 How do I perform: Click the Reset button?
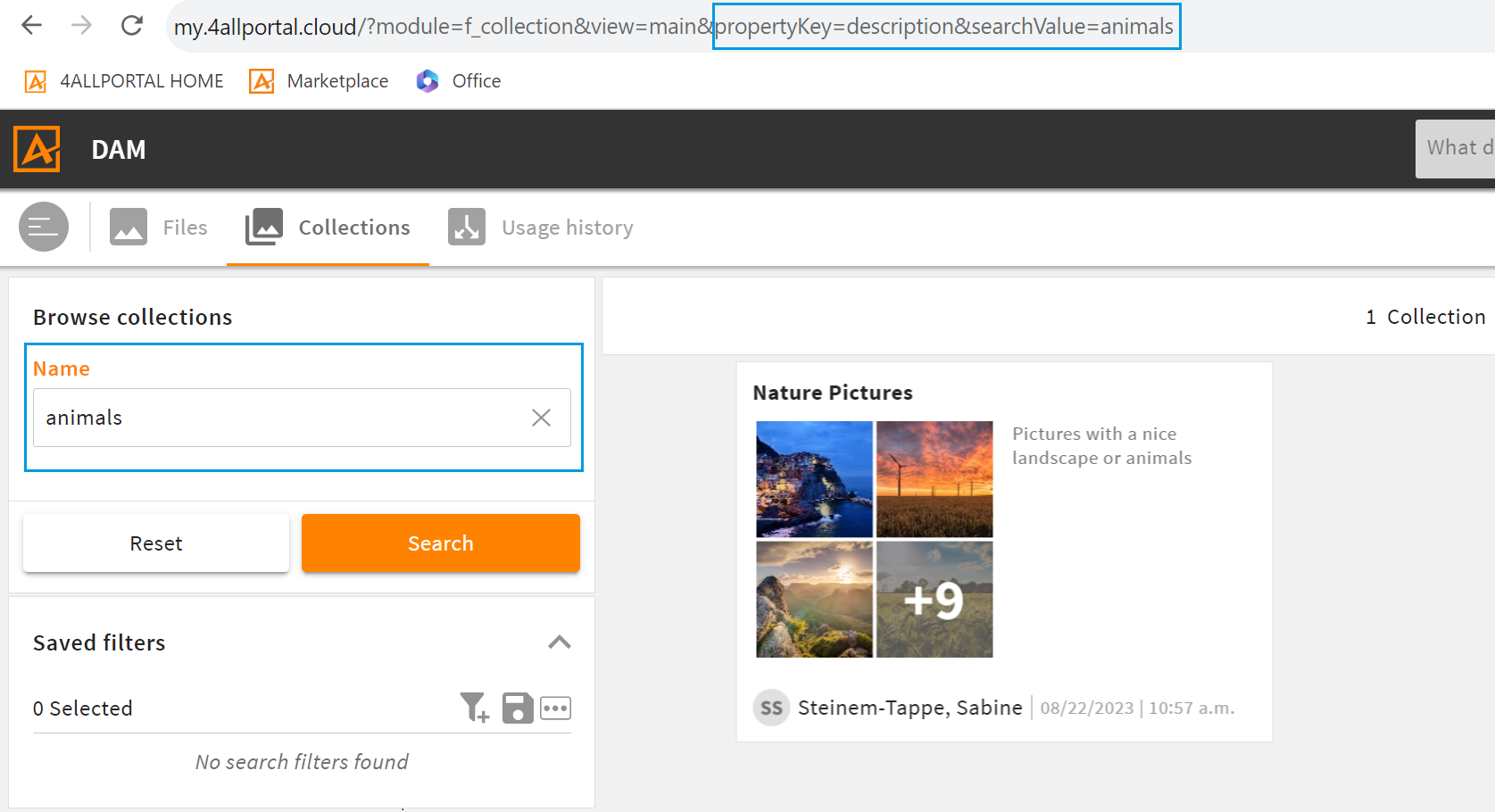[x=156, y=543]
